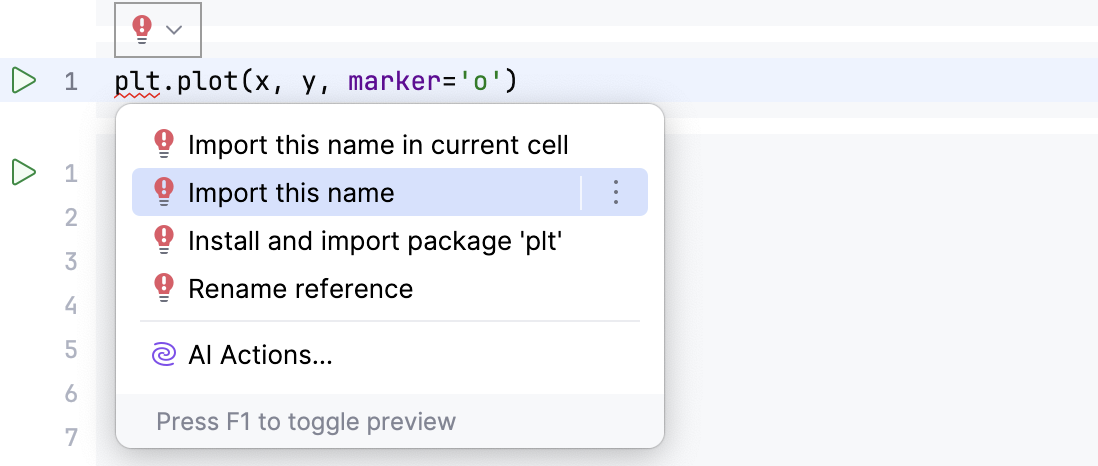
Task: Click line number 5 in the gutter
Action: [71, 349]
